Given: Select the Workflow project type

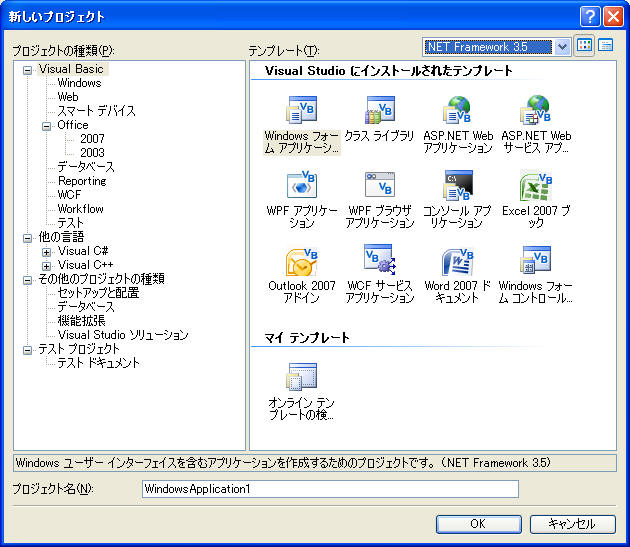Looking at the screenshot, I should [x=81, y=209].
